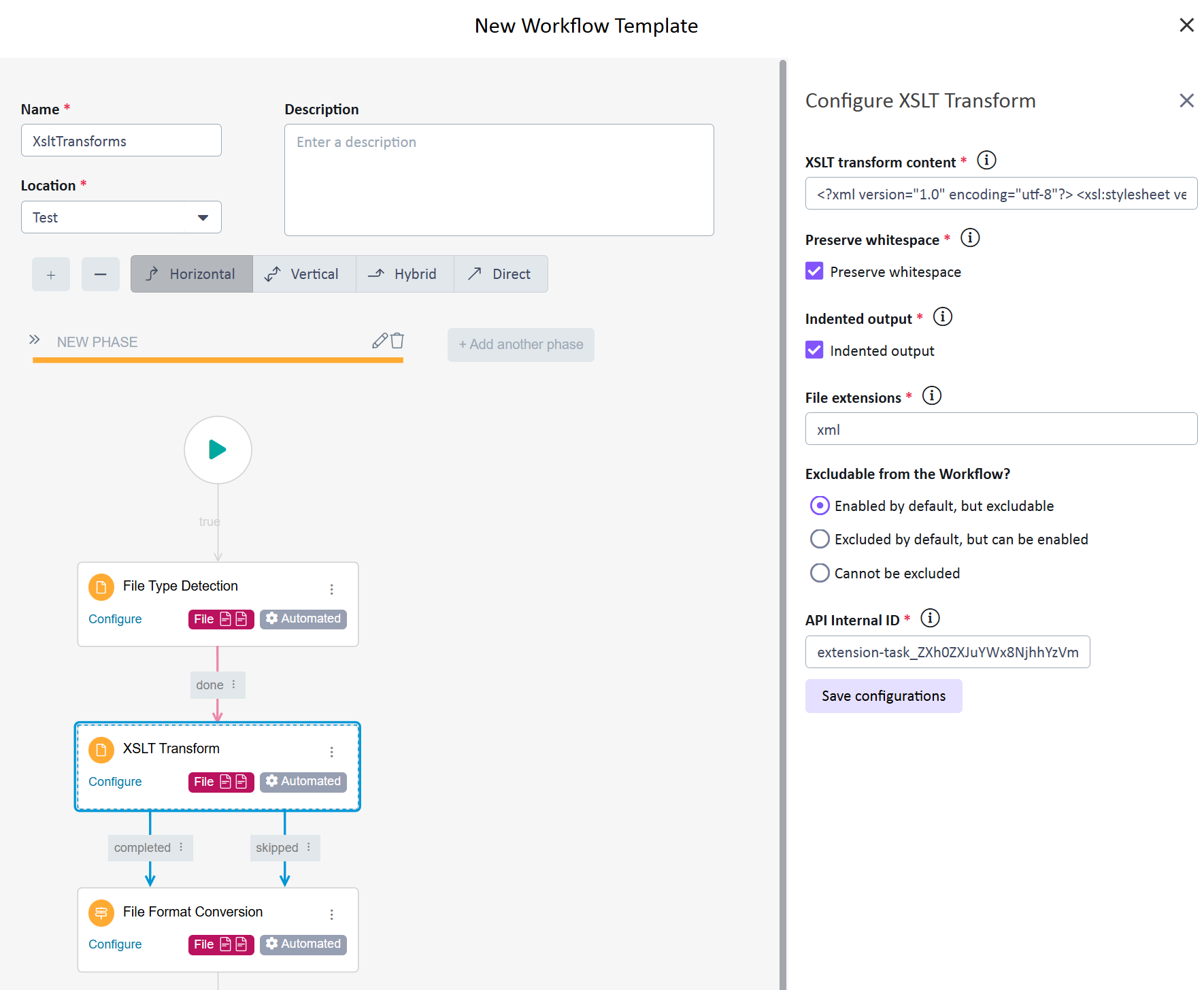Enable Preserve whitespace checkbox

point(814,271)
